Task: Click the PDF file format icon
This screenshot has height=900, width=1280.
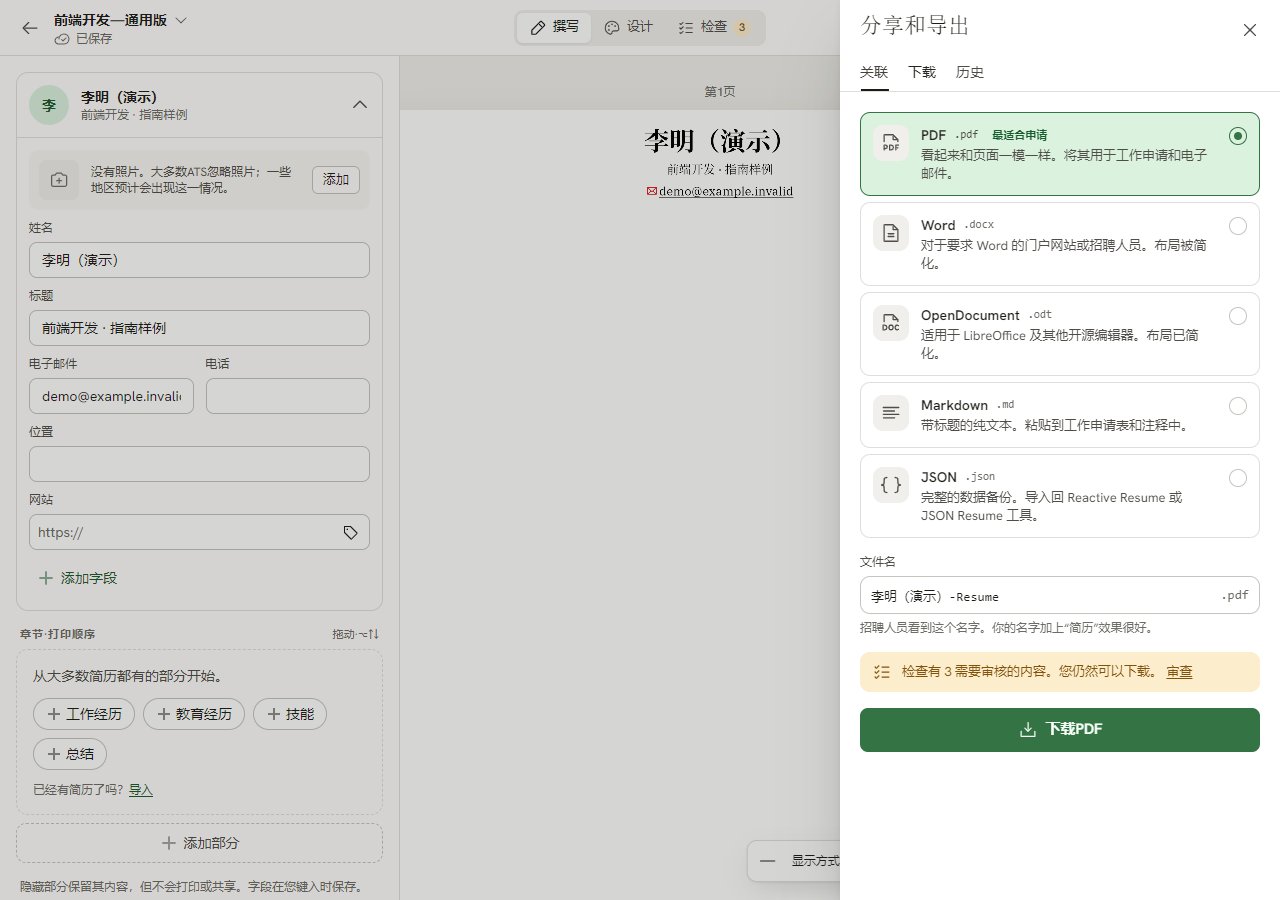Action: click(x=891, y=143)
